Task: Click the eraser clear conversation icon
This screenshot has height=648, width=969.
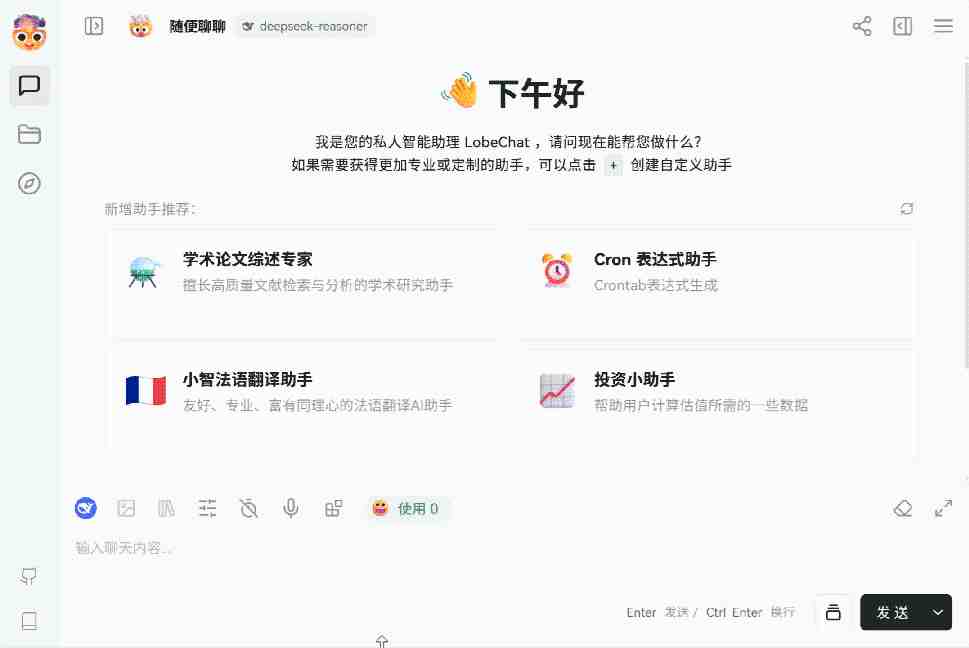Action: pyautogui.click(x=902, y=508)
